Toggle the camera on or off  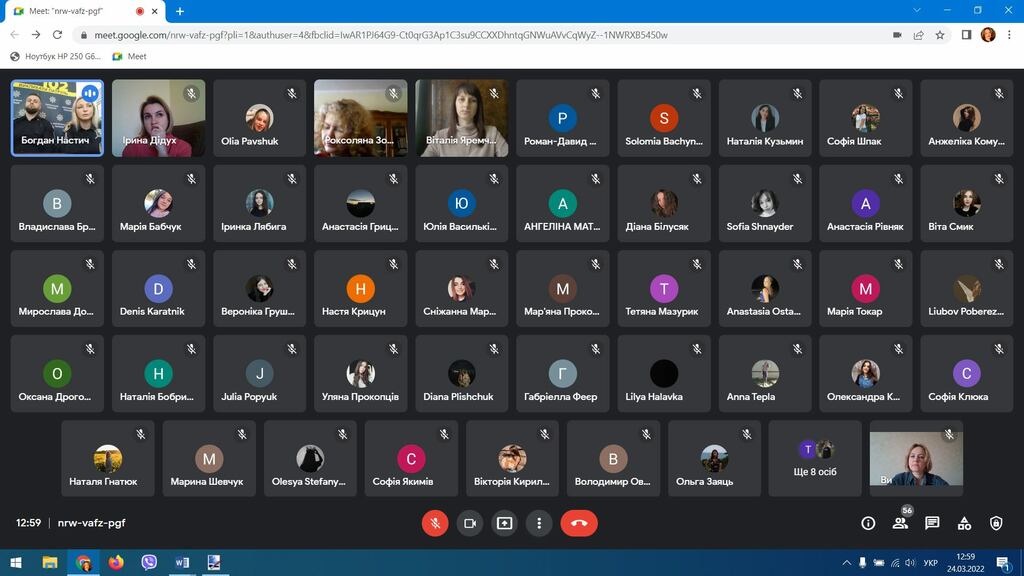[469, 523]
